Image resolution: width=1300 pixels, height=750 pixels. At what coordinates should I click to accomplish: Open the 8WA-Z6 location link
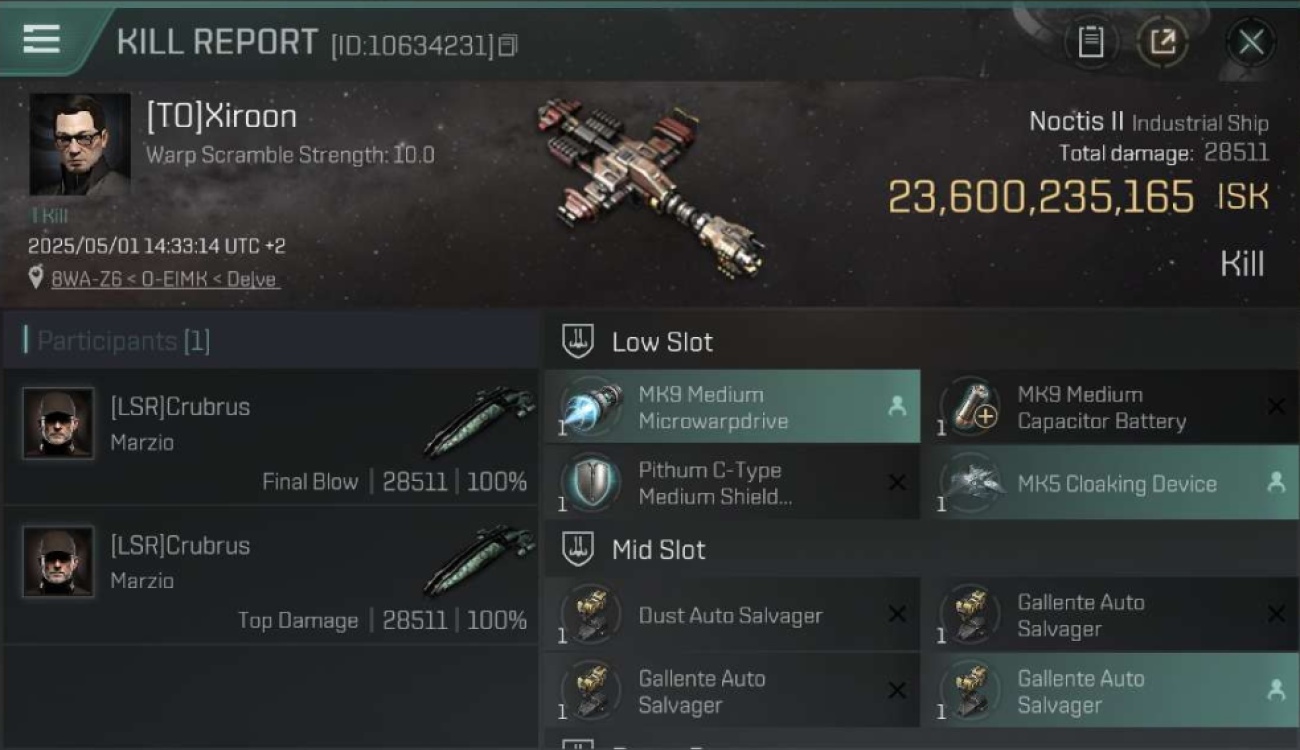pyautogui.click(x=165, y=279)
